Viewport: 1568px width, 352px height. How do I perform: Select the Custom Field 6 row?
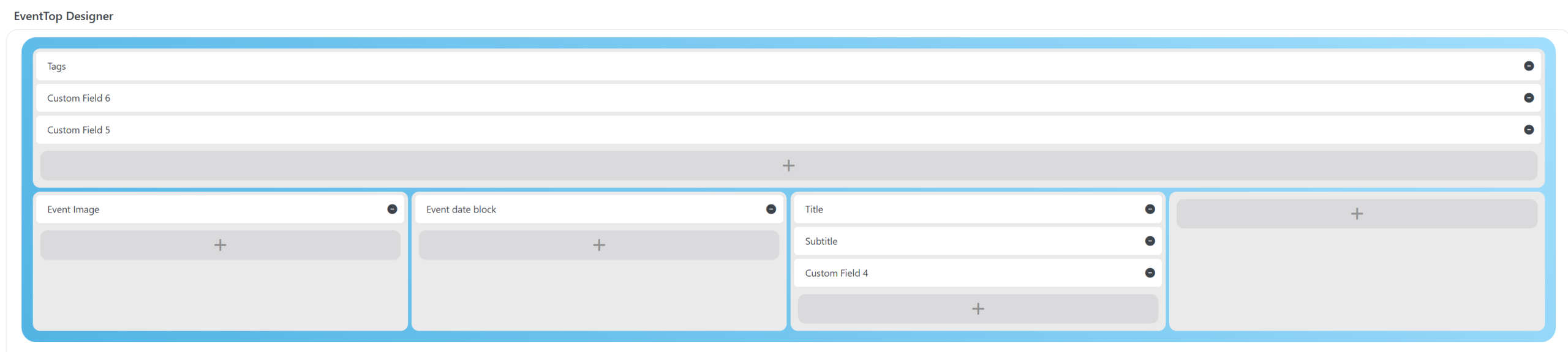pos(735,98)
